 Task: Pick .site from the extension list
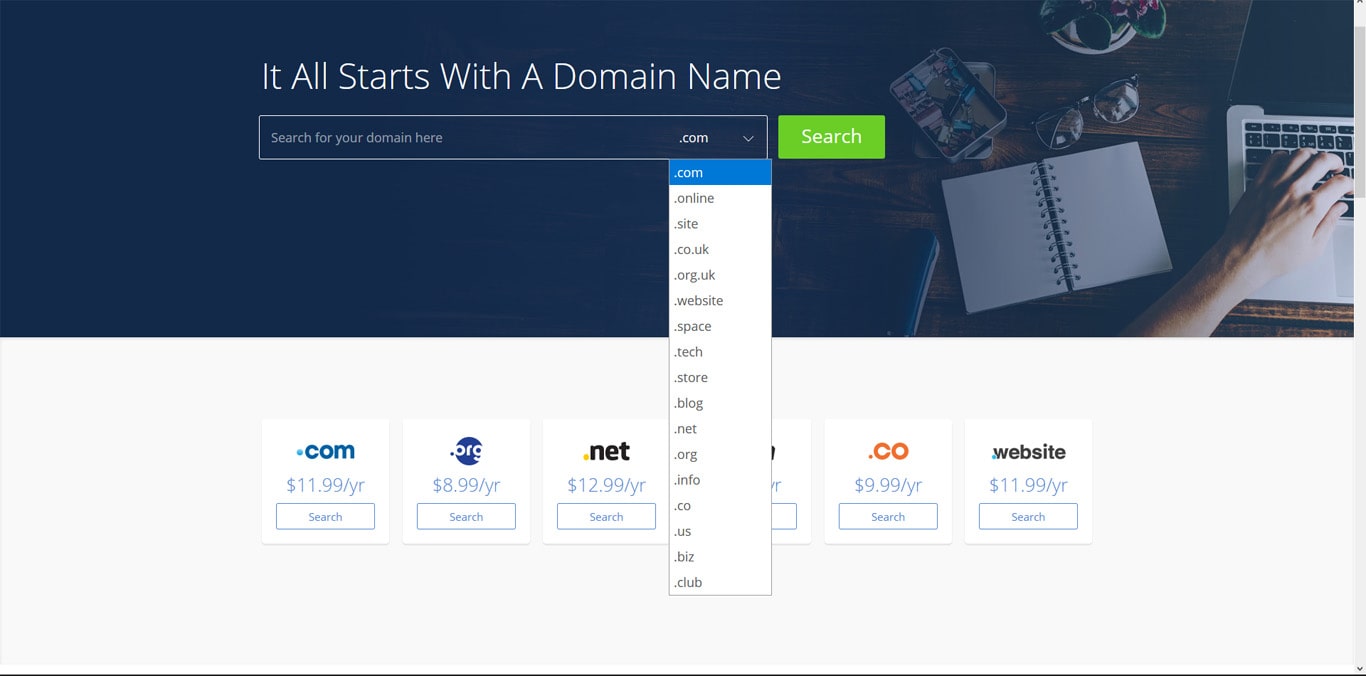coord(720,224)
